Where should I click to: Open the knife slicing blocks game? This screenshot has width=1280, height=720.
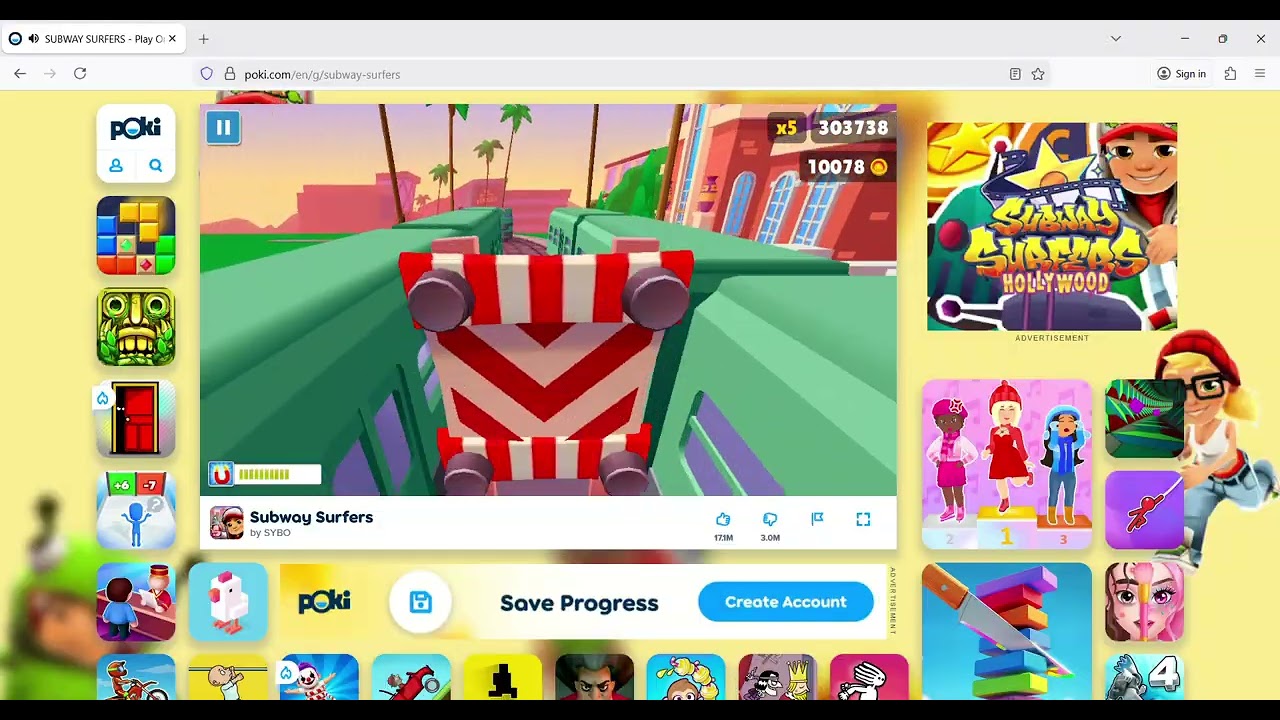coord(1007,632)
